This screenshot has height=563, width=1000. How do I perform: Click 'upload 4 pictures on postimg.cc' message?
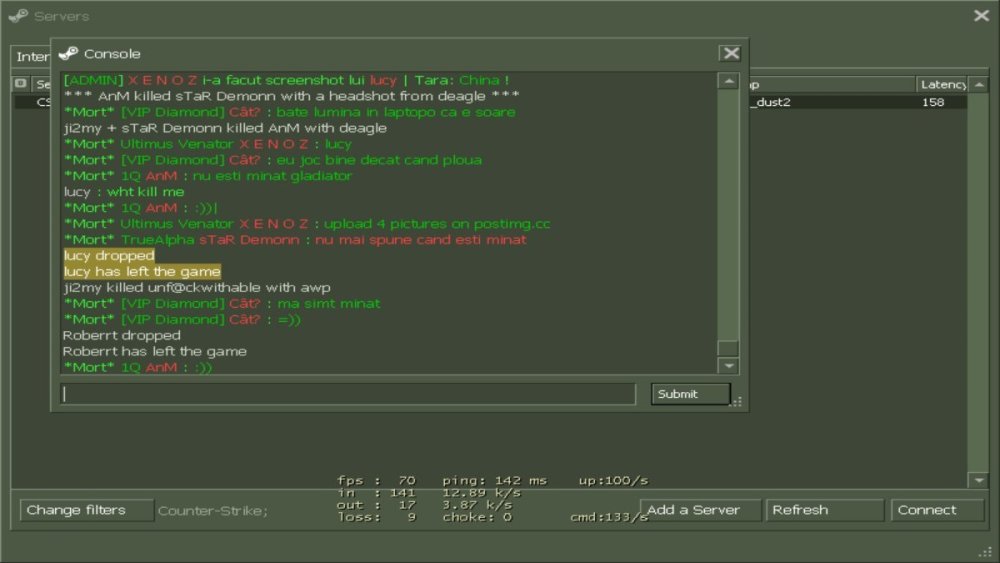click(x=437, y=224)
